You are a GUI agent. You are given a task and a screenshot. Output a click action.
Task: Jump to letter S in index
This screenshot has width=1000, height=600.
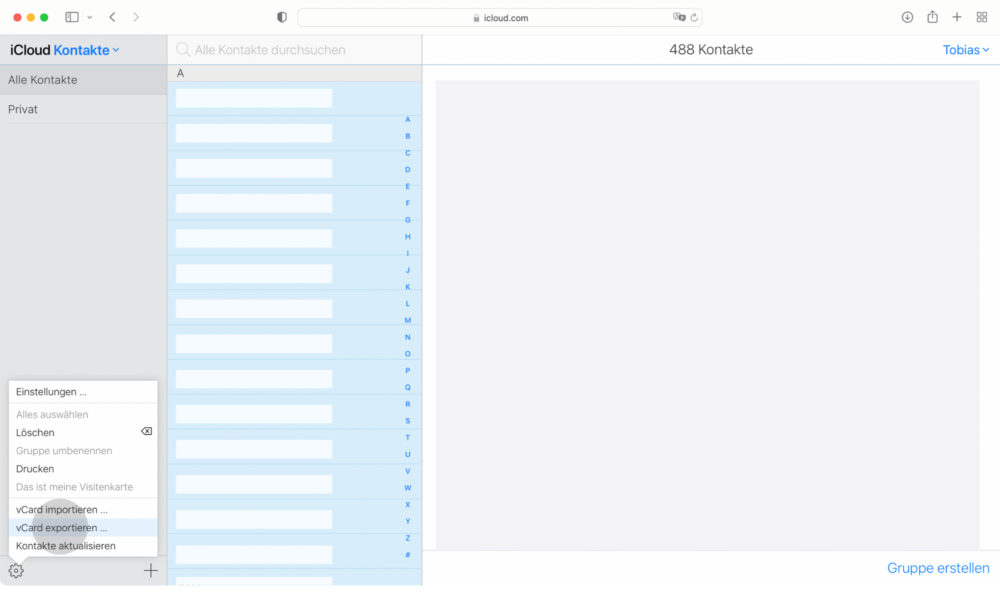[x=408, y=421]
